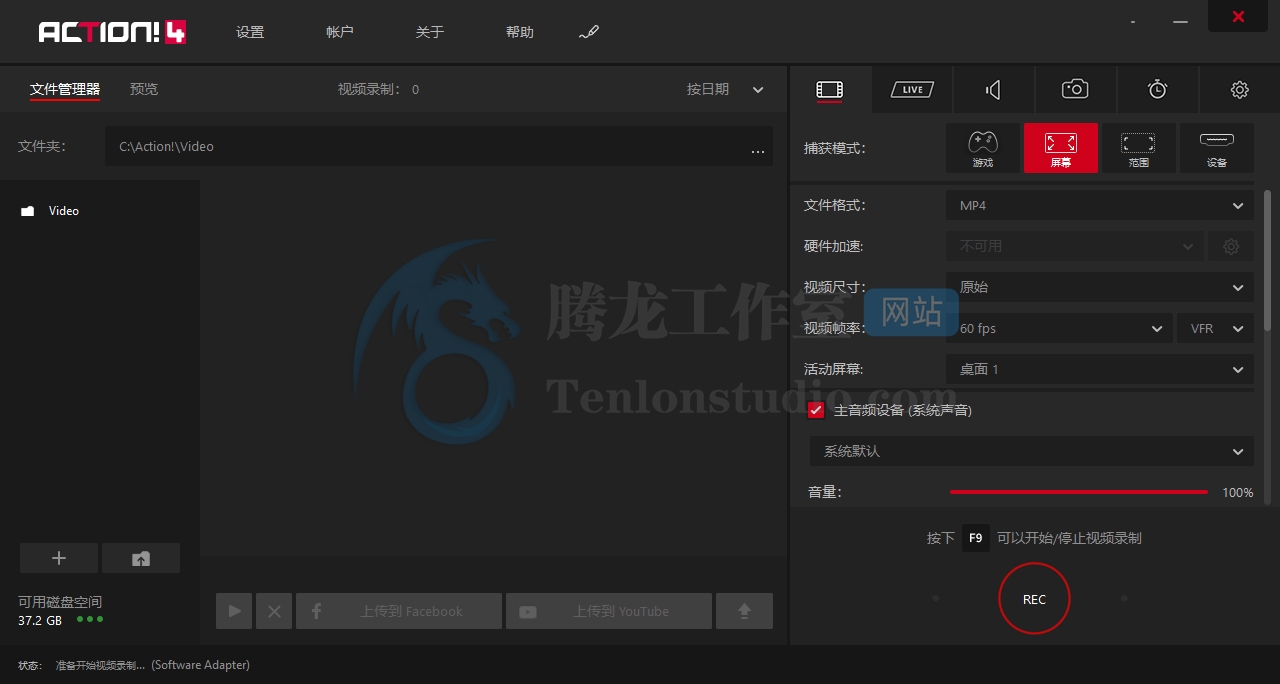The height and width of the screenshot is (684, 1280).
Task: Open the system default audio device dropdown
Action: [x=1032, y=451]
